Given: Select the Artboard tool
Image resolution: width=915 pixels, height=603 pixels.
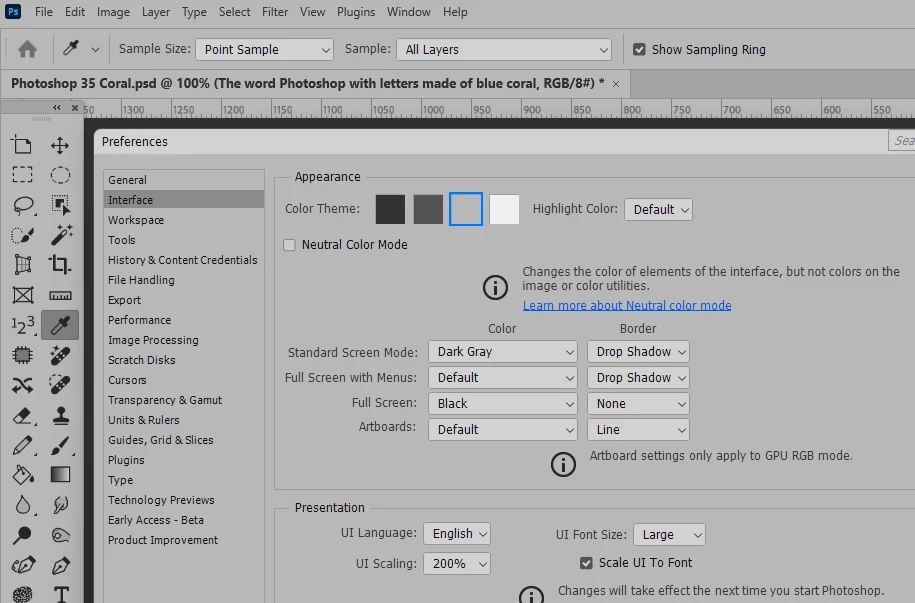Looking at the screenshot, I should click(22, 145).
